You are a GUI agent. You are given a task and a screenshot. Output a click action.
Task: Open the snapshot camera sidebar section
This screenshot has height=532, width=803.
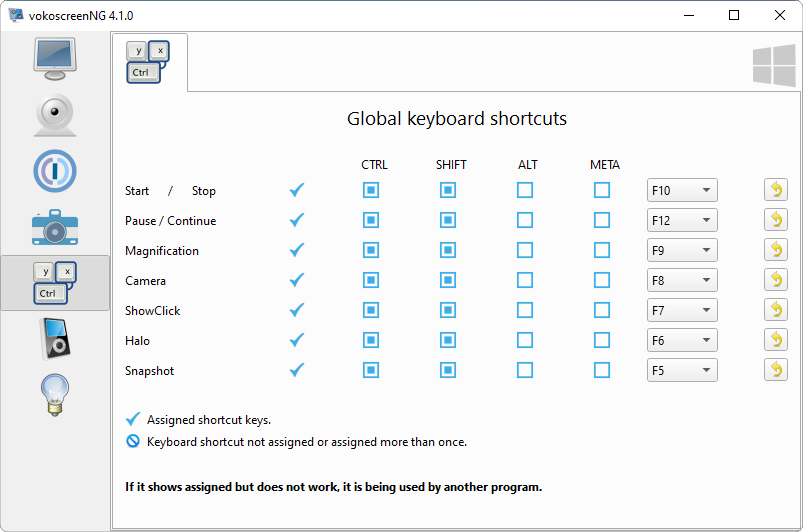[x=55, y=227]
